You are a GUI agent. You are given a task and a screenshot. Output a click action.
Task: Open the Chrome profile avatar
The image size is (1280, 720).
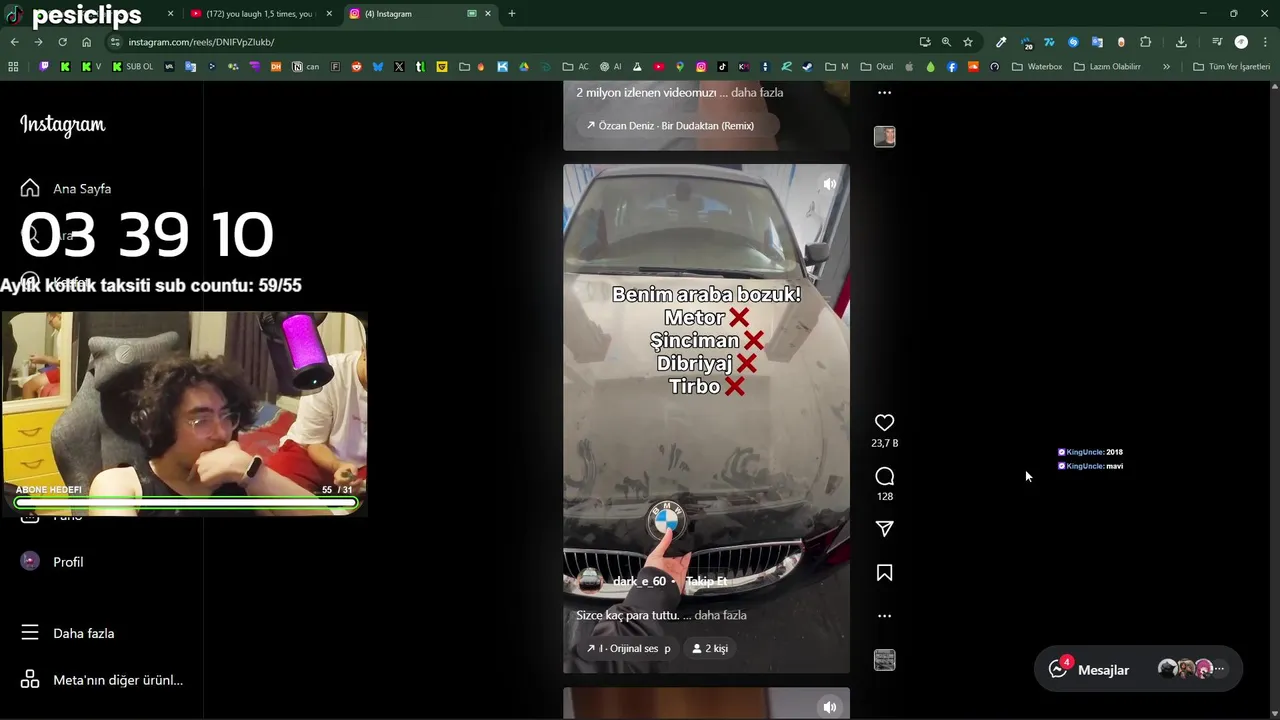click(x=1241, y=42)
